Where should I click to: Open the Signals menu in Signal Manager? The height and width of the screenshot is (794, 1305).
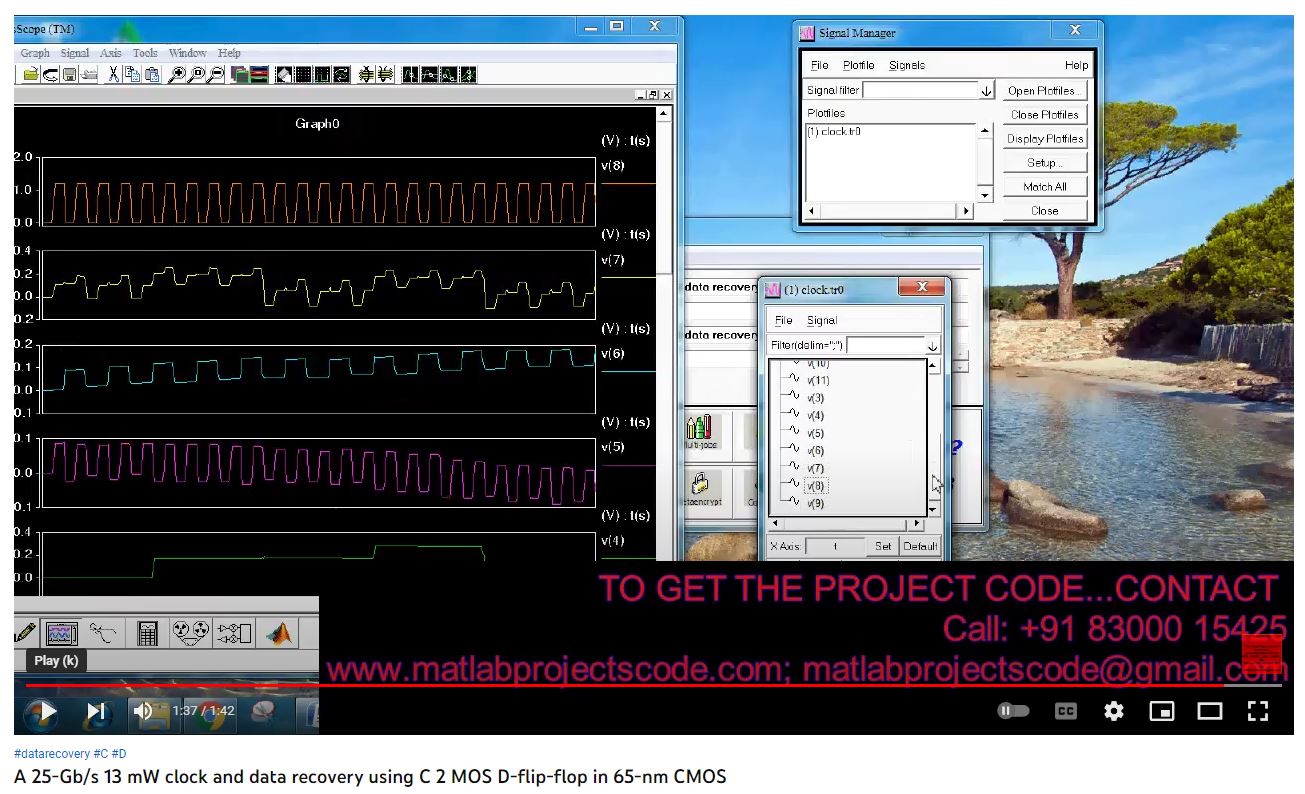pyautogui.click(x=907, y=65)
